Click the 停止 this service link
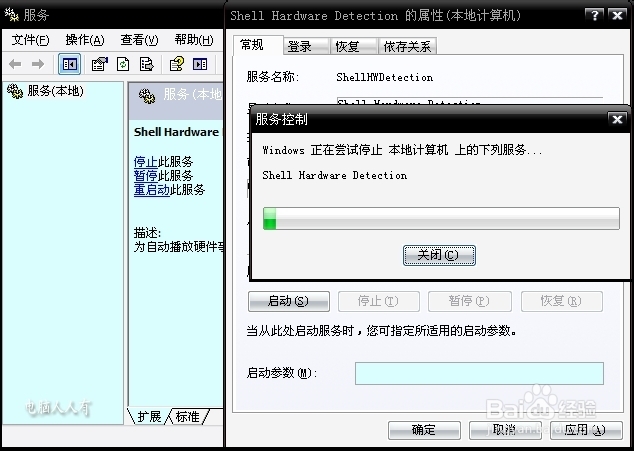 [145, 162]
